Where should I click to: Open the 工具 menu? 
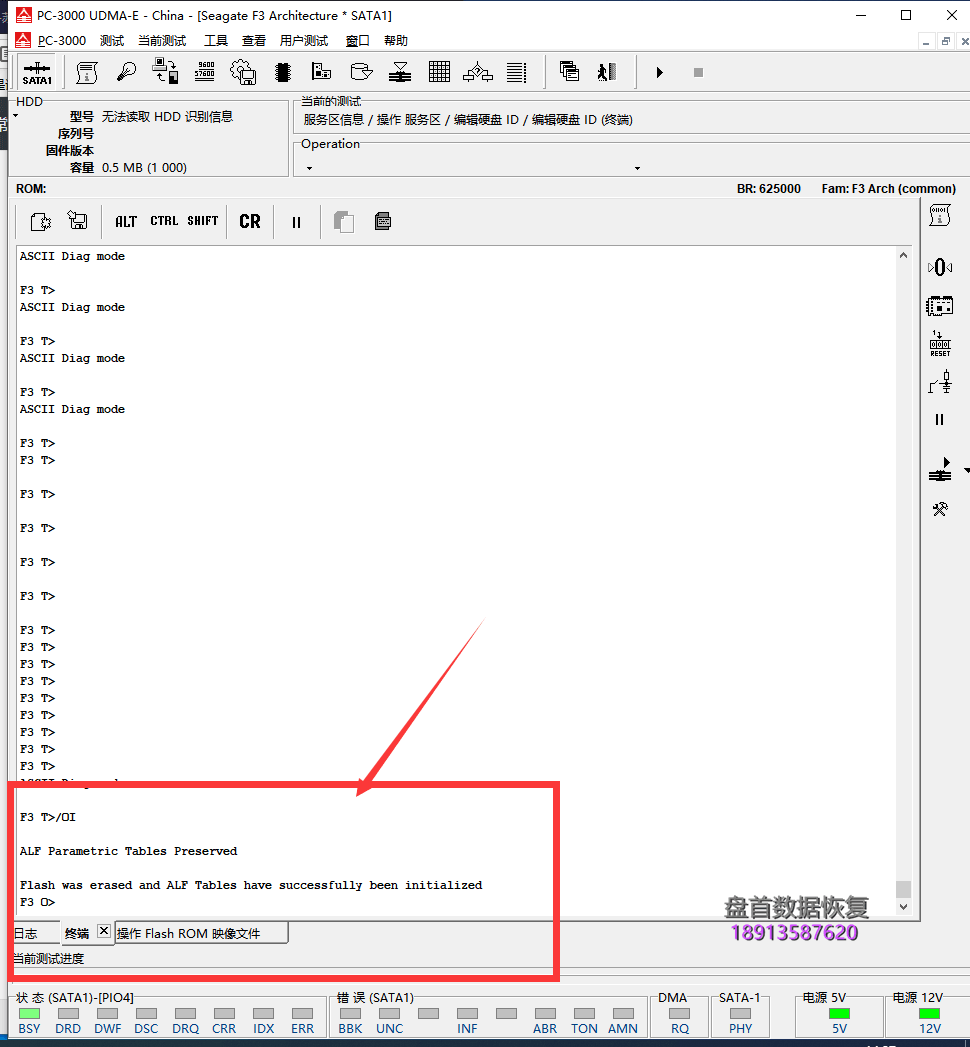[216, 41]
